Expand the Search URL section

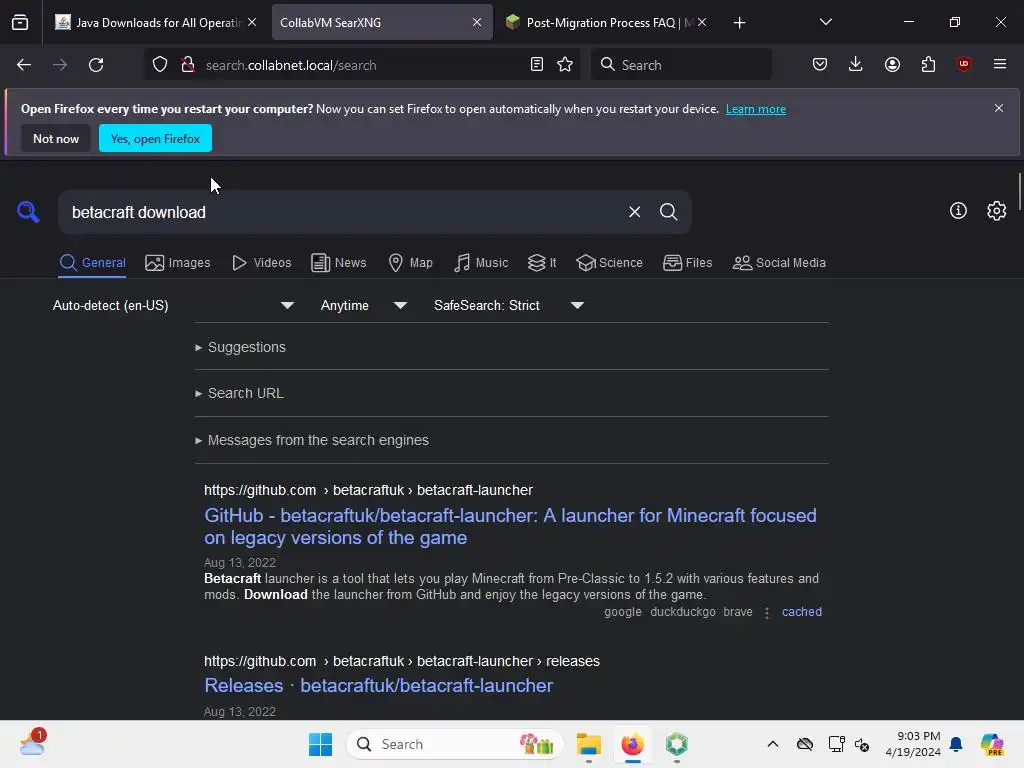pyautogui.click(x=239, y=393)
